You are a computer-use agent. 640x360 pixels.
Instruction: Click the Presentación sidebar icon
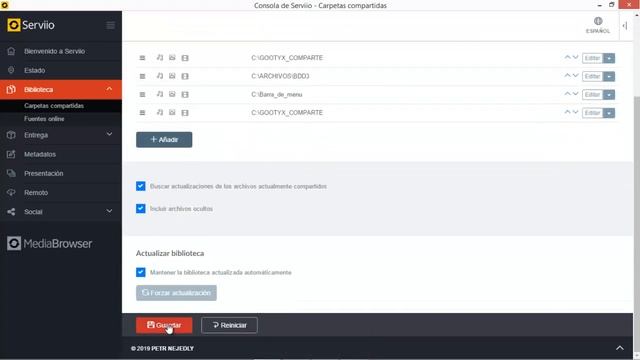coord(11,173)
